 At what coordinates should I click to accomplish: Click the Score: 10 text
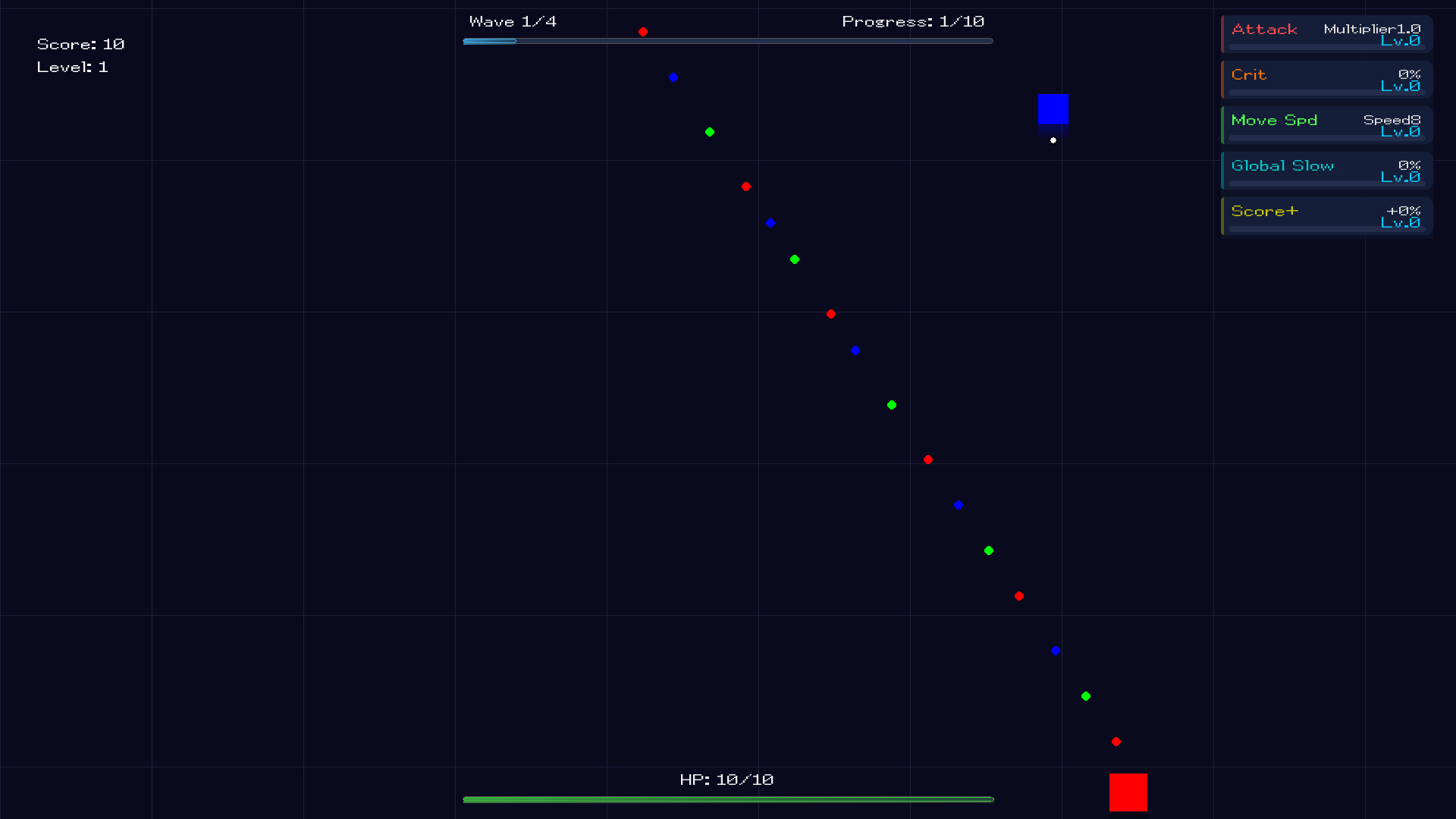(80, 44)
